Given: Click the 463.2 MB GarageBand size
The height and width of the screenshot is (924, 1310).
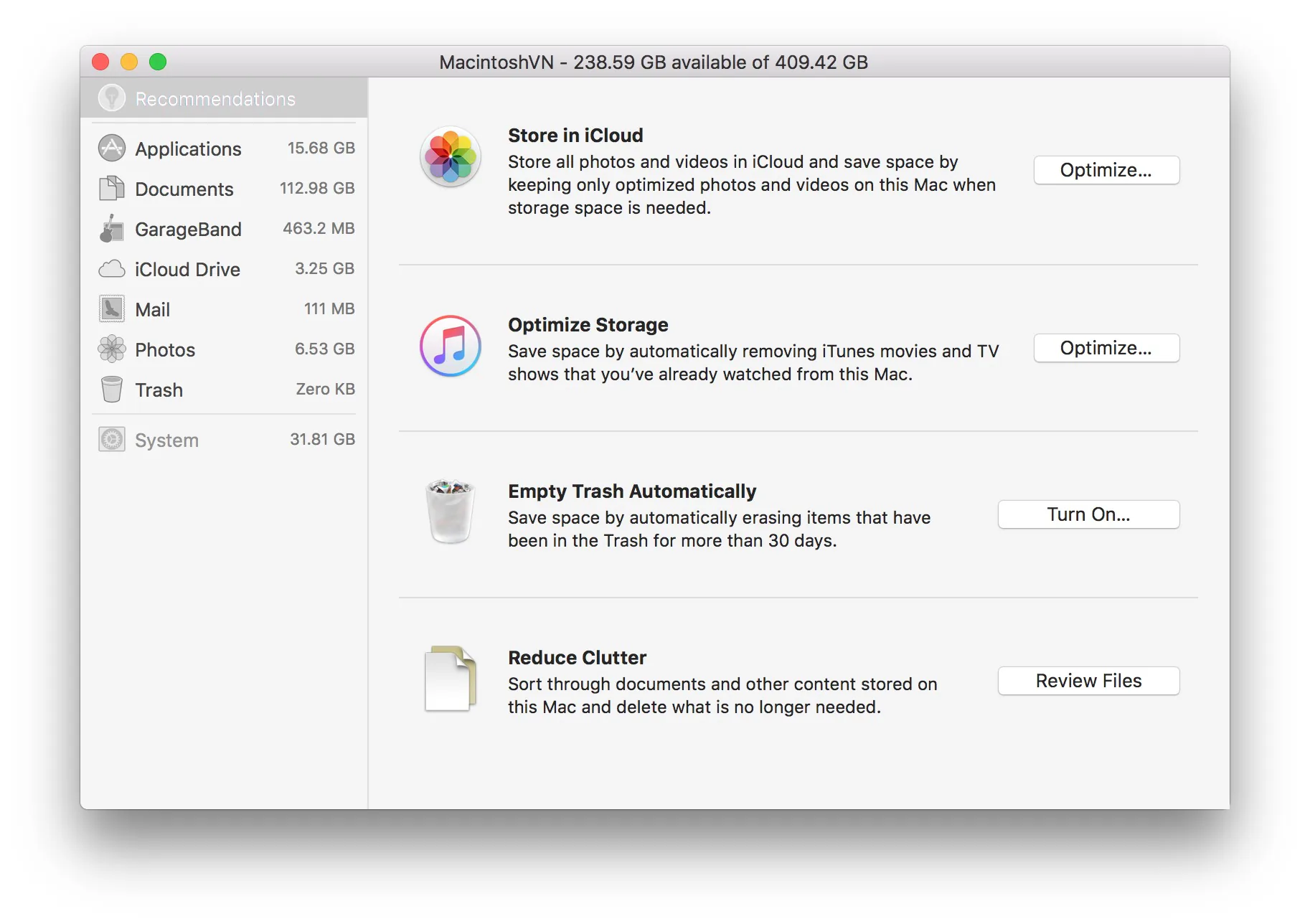Looking at the screenshot, I should 319,228.
